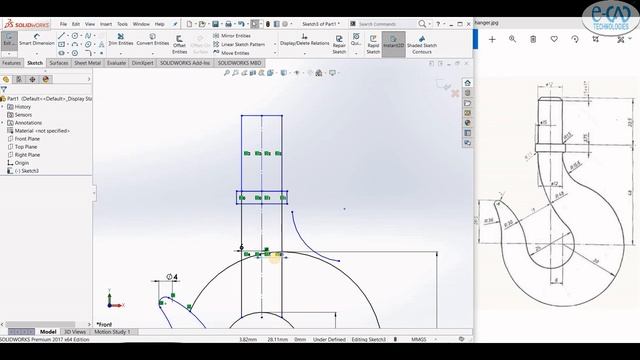This screenshot has height=360, width=640.
Task: Toggle the Exit Sketch button
Action: [9, 40]
